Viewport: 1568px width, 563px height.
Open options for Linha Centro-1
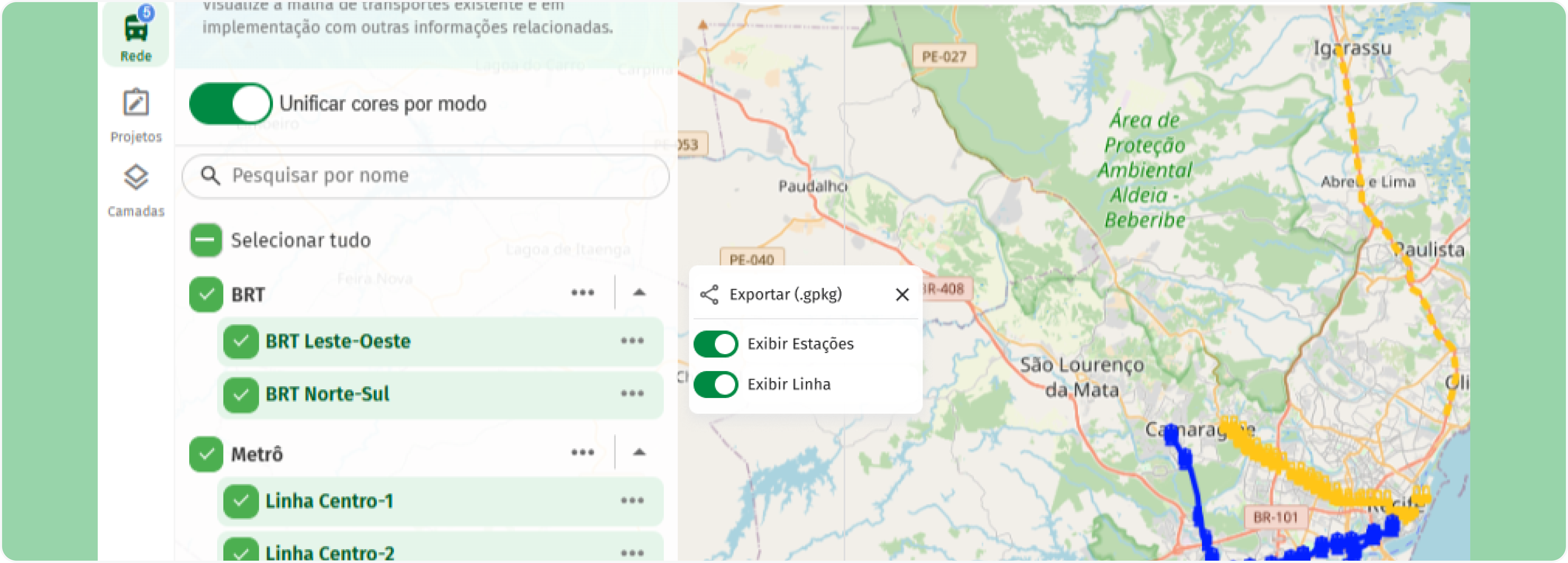632,501
